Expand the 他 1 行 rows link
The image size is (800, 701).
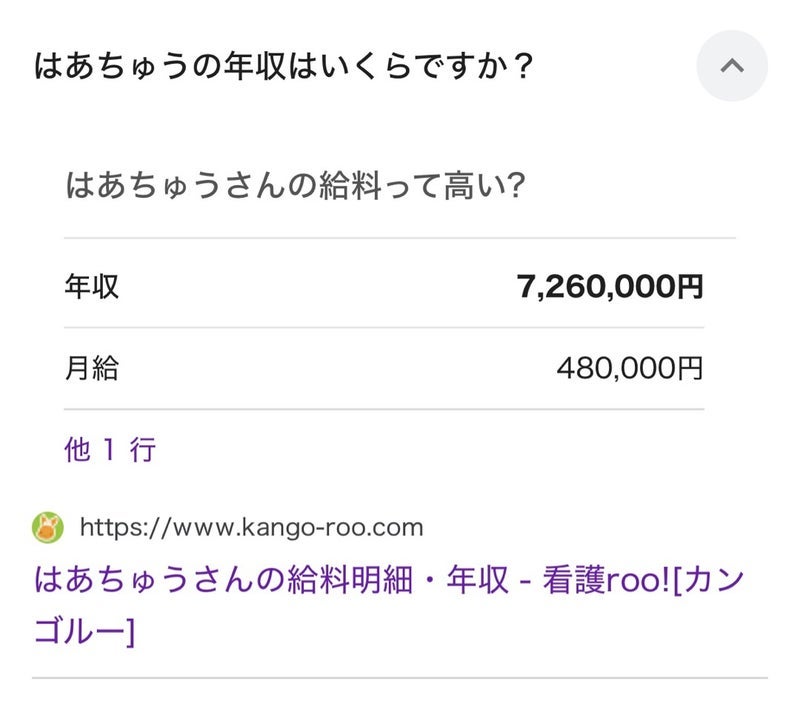(110, 450)
